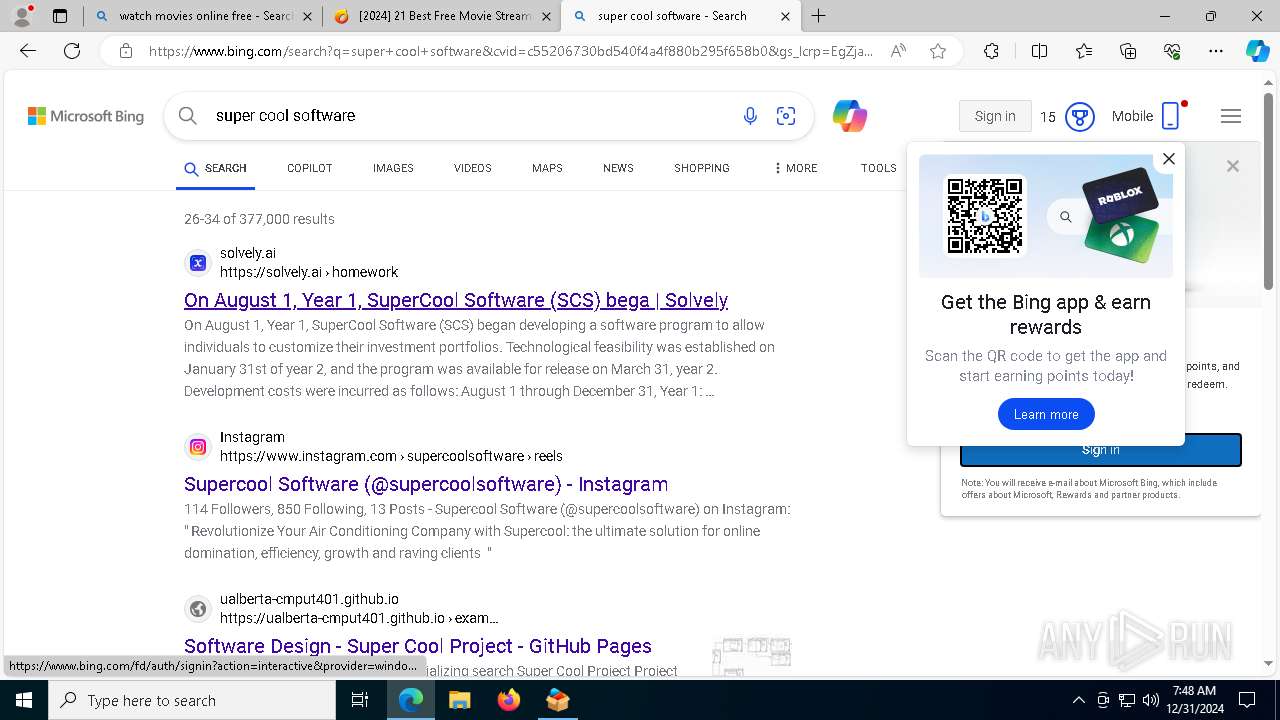This screenshot has width=1280, height=720.
Task: Open the Rewards trophy icon
Action: [x=1080, y=116]
